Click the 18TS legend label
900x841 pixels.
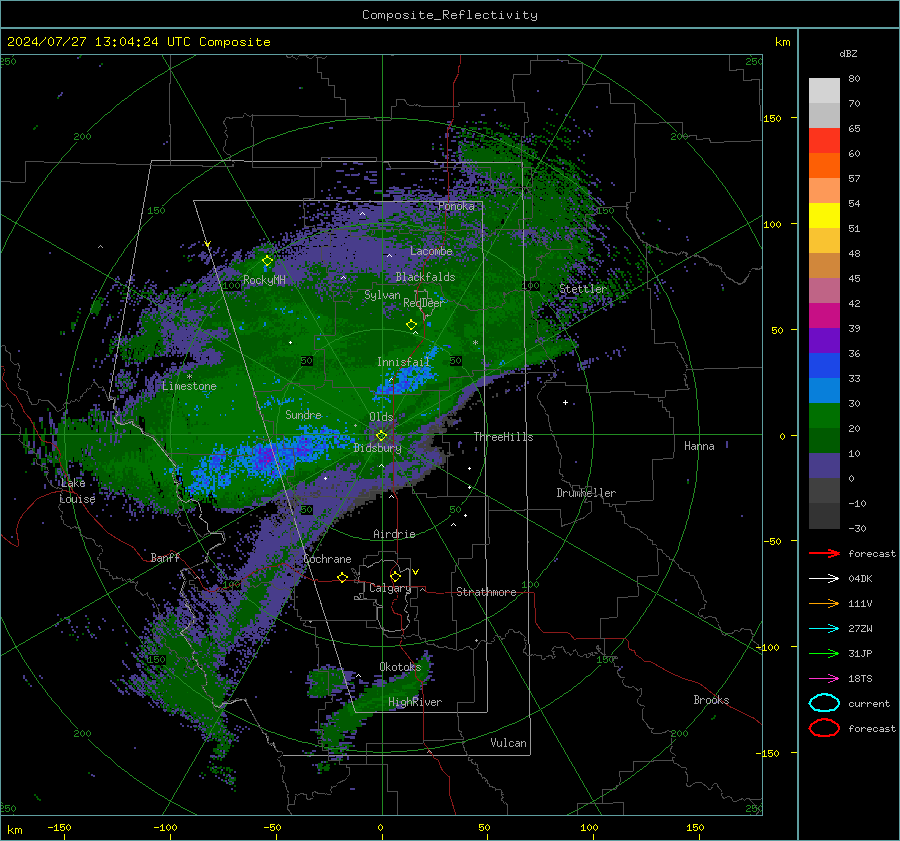tap(860, 679)
